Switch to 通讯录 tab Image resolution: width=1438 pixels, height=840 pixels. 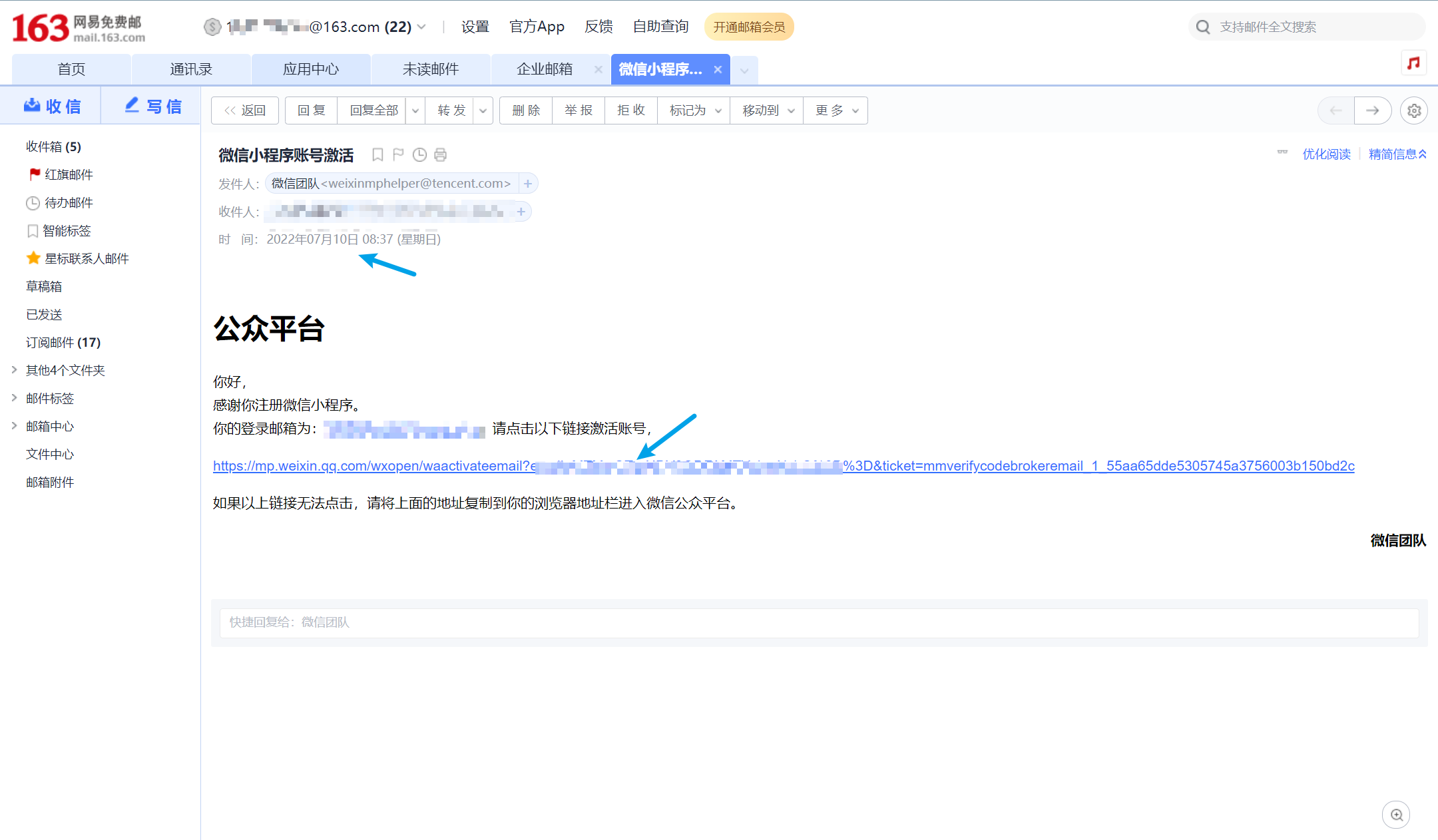coord(191,69)
